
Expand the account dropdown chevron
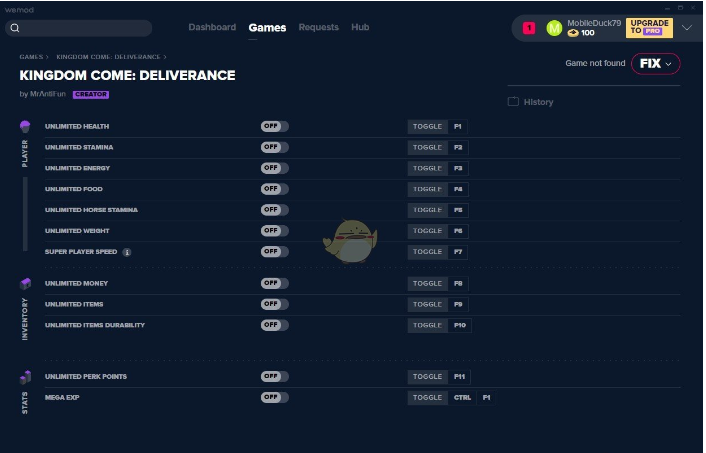click(x=687, y=28)
